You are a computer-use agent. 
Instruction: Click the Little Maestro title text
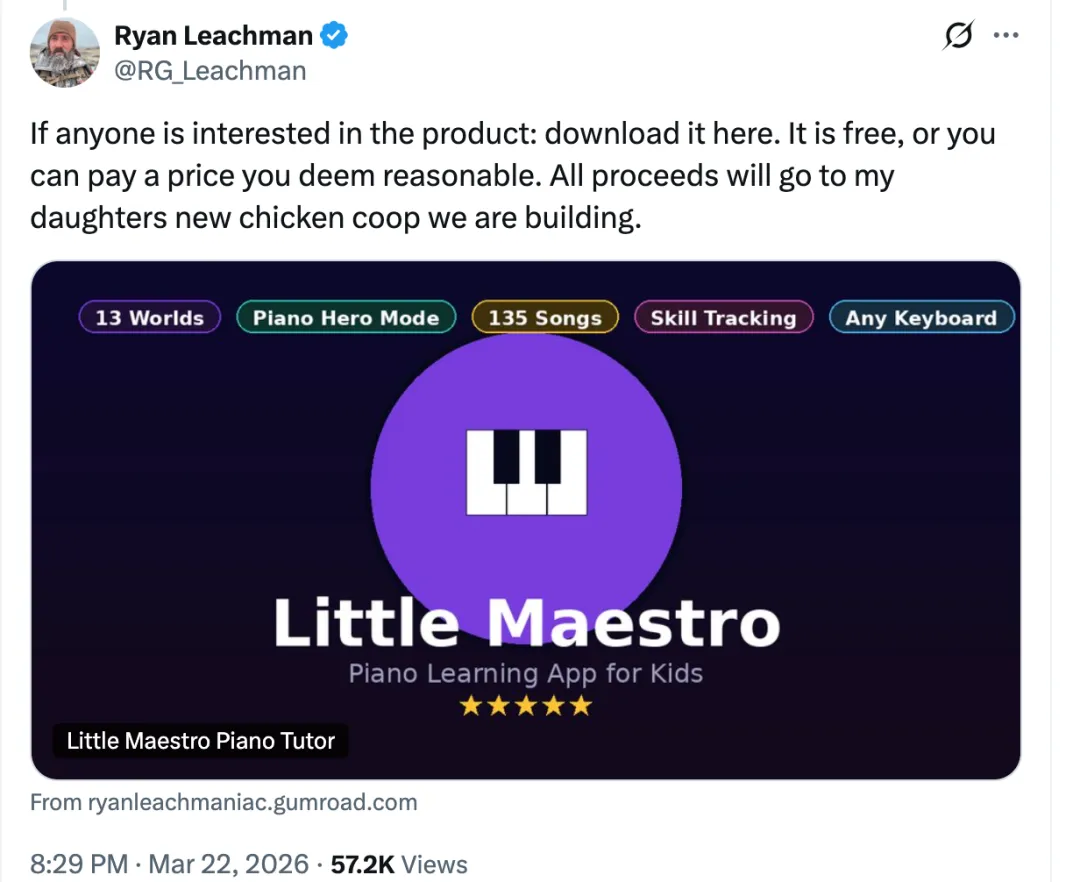click(x=526, y=623)
